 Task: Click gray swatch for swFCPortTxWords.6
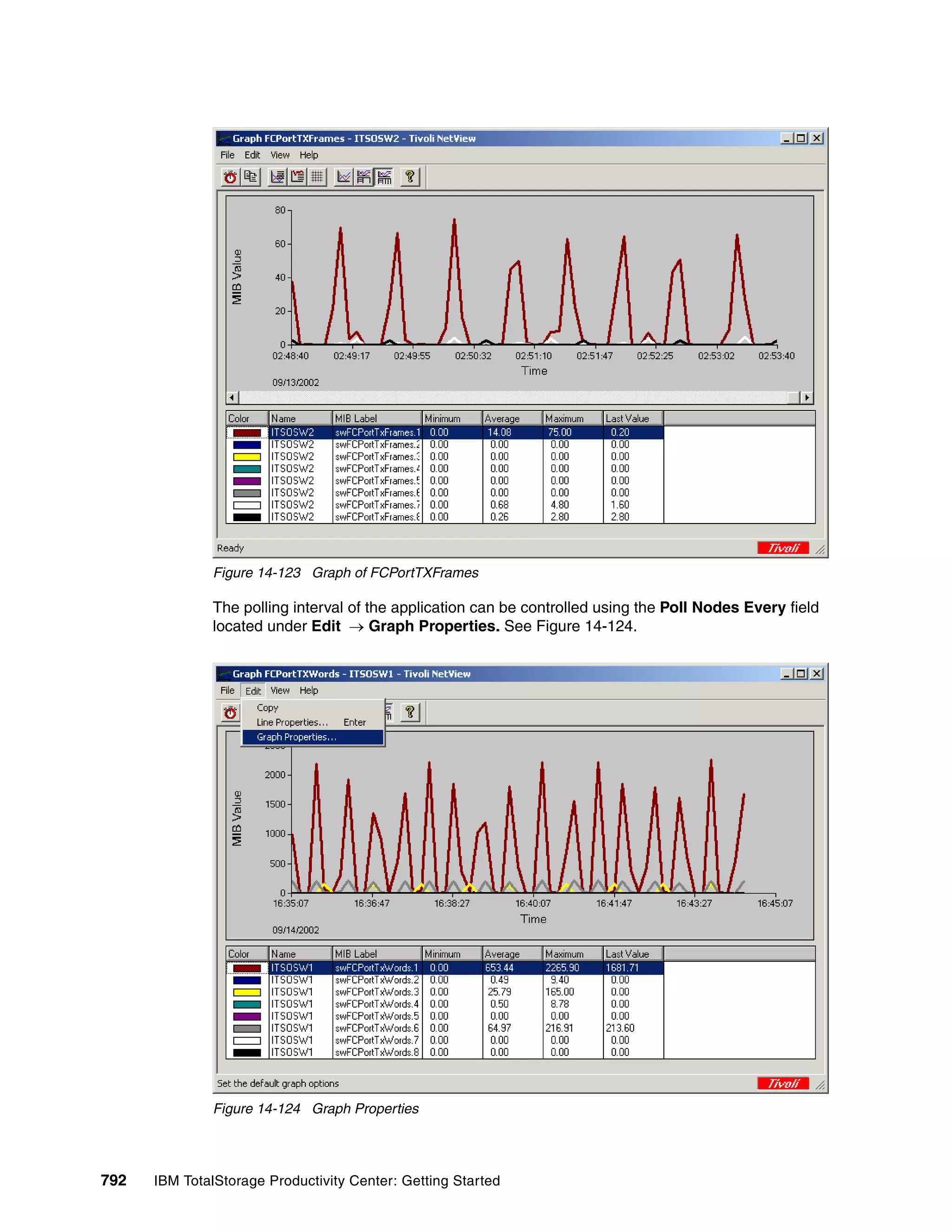(x=247, y=1028)
